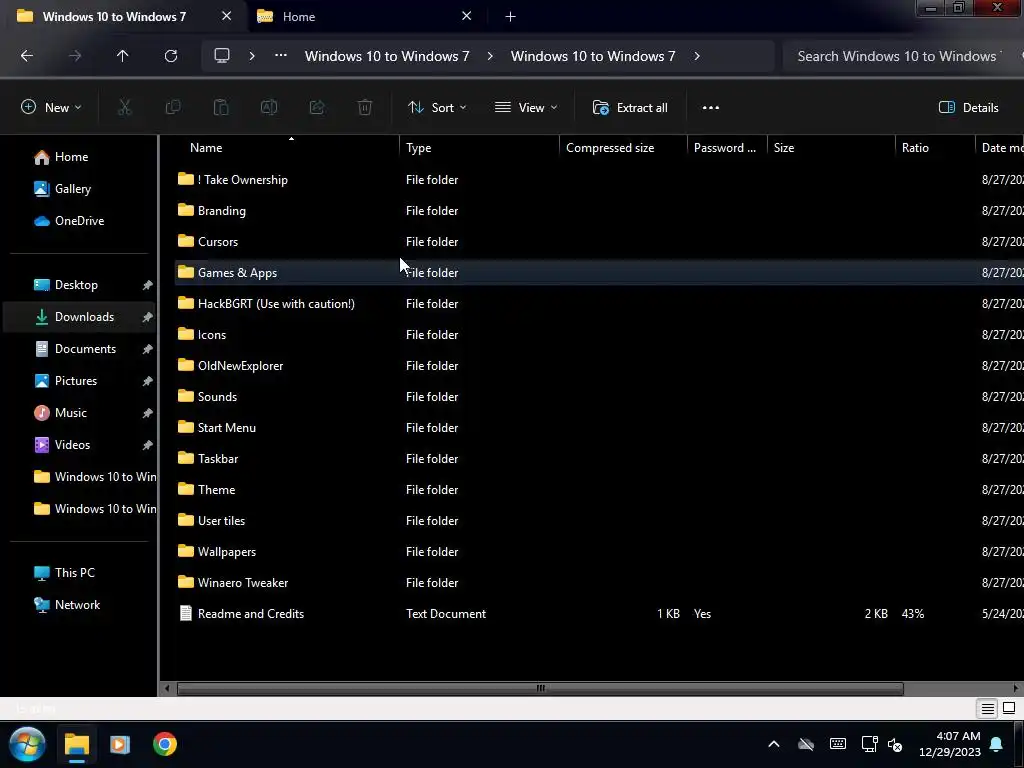Click the network display tray icon
This screenshot has width=1024, height=768.
point(869,744)
